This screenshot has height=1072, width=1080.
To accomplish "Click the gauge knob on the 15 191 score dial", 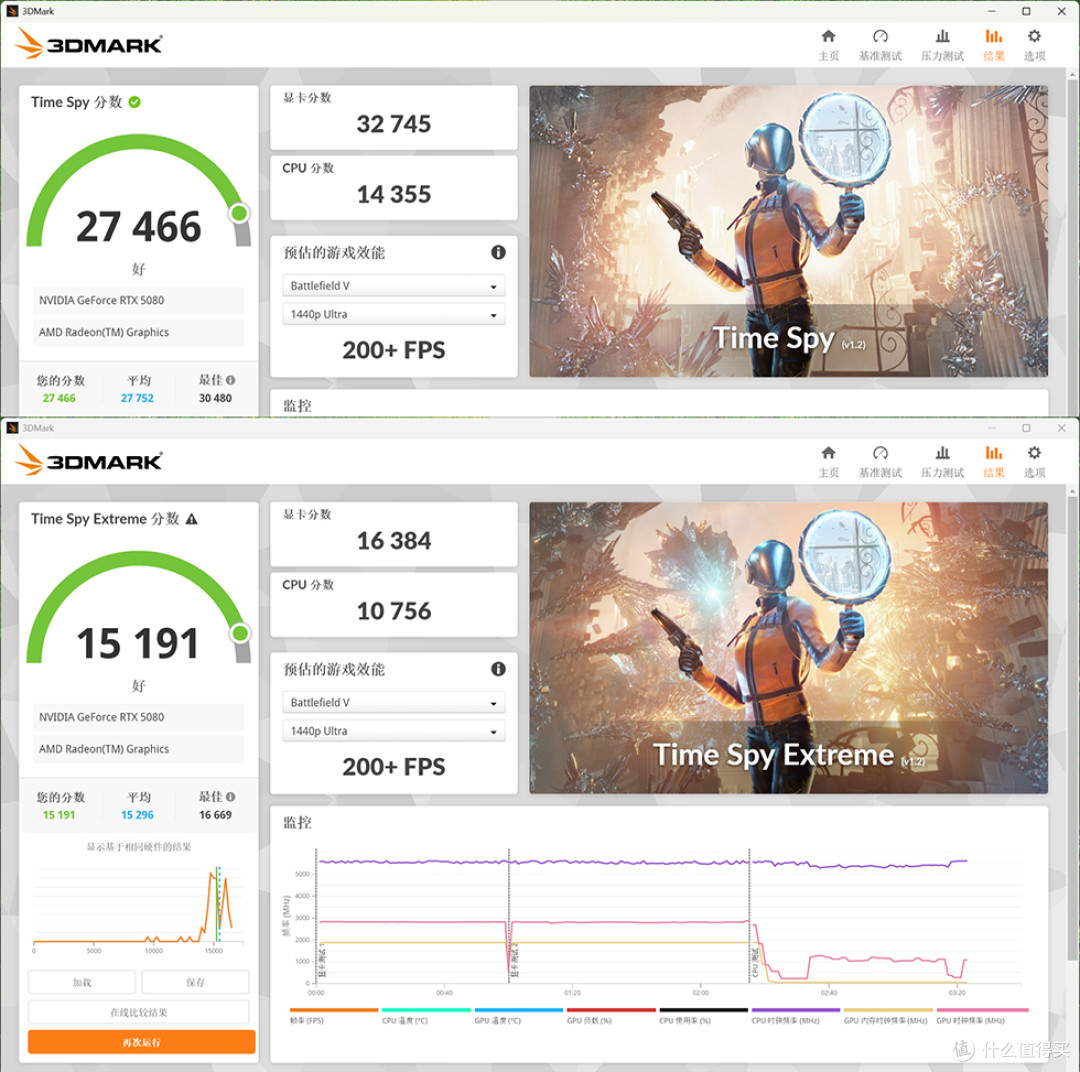I will pos(240,632).
